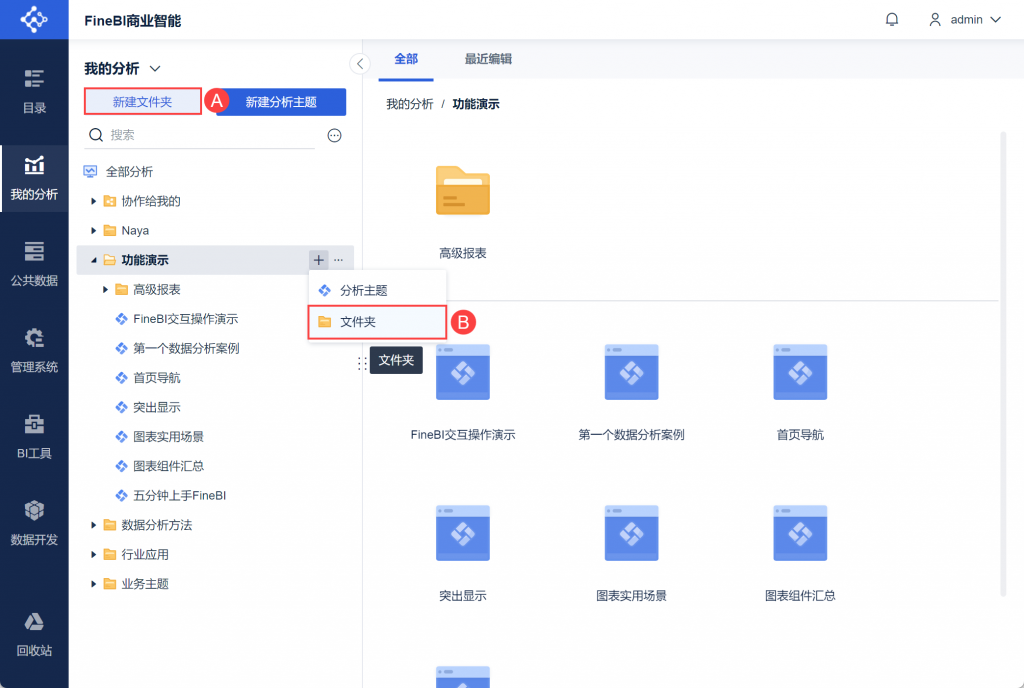
Task: Click the 首页导航 card caption
Action: tap(800, 435)
